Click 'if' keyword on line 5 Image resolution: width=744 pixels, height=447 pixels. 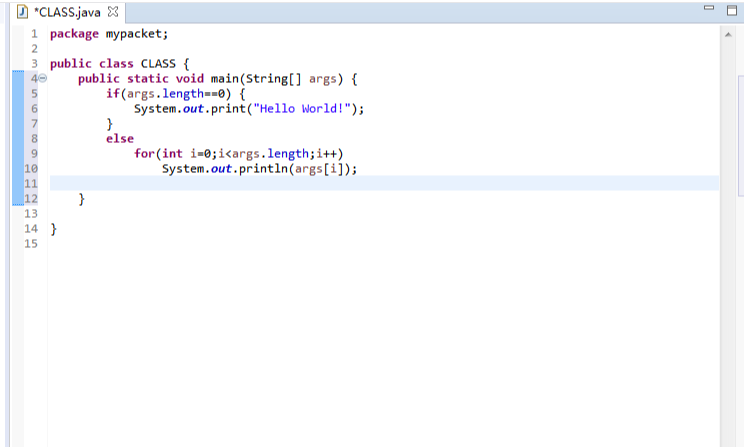pyautogui.click(x=113, y=93)
